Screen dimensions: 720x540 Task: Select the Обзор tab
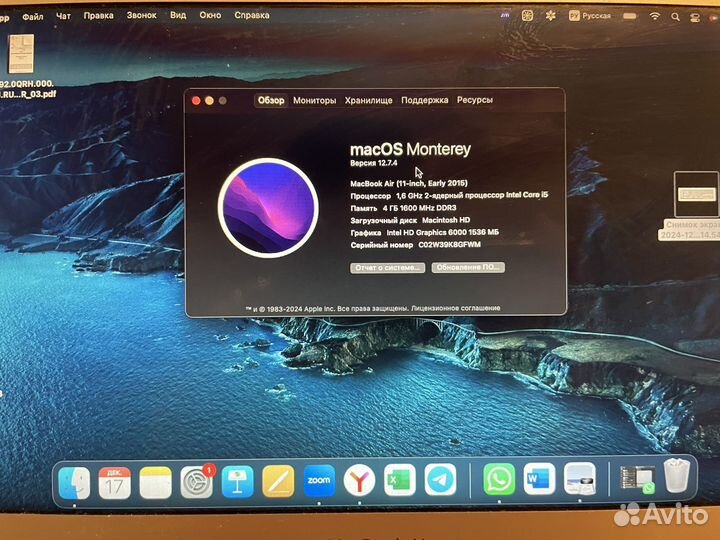270,101
